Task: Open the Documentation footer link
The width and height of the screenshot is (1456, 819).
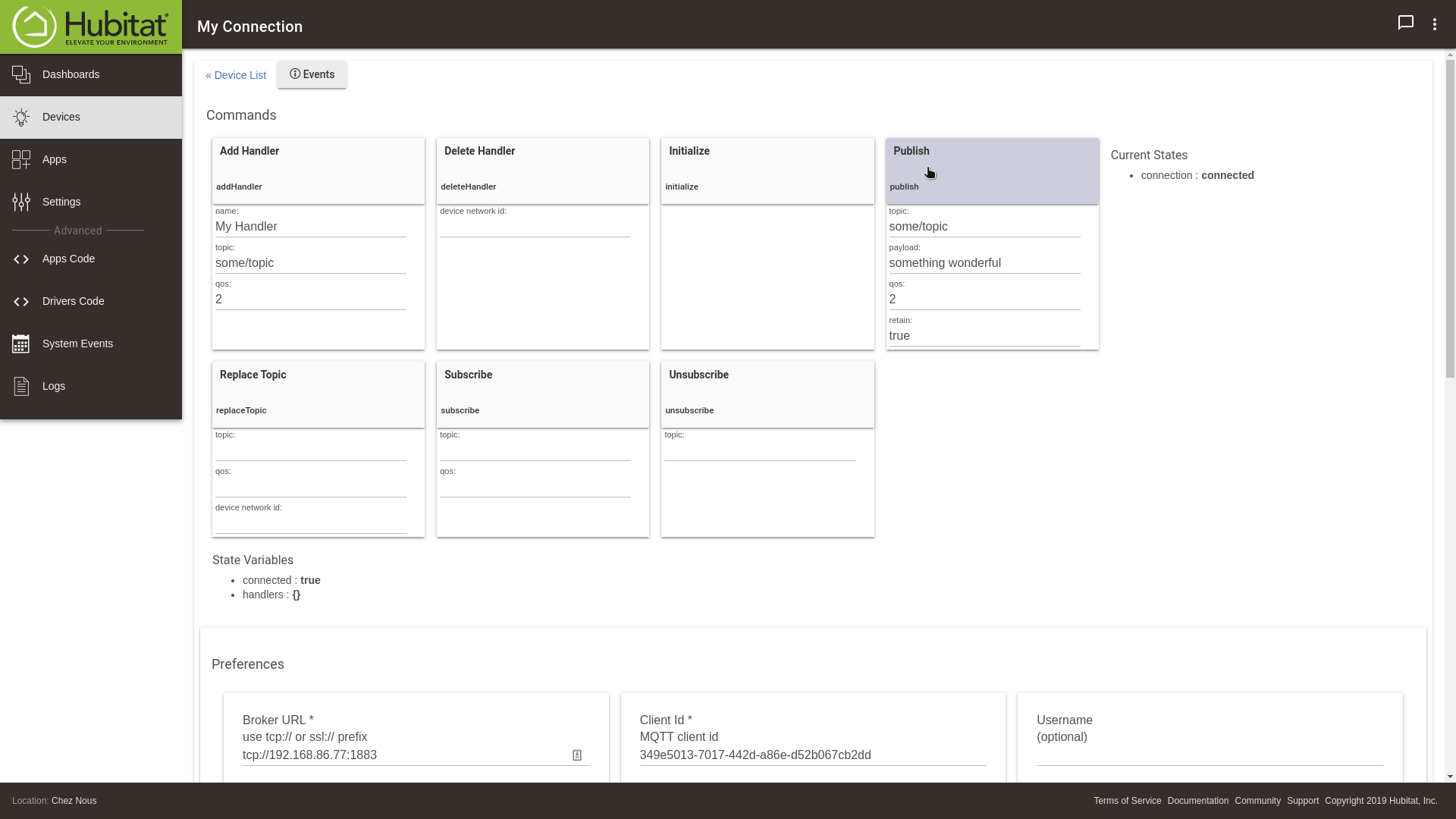Action: pos(1197,801)
